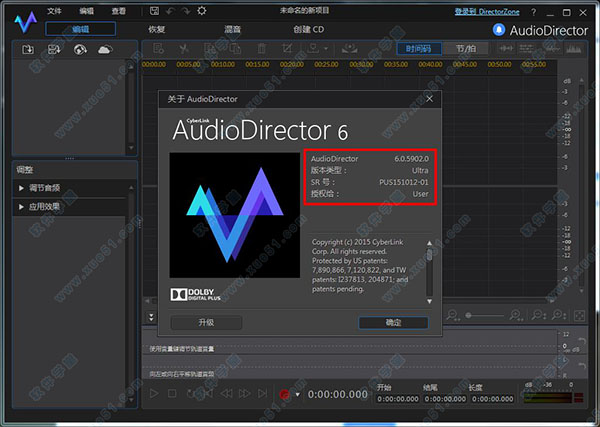Click the scissors cut icon in toolbar

[184, 49]
